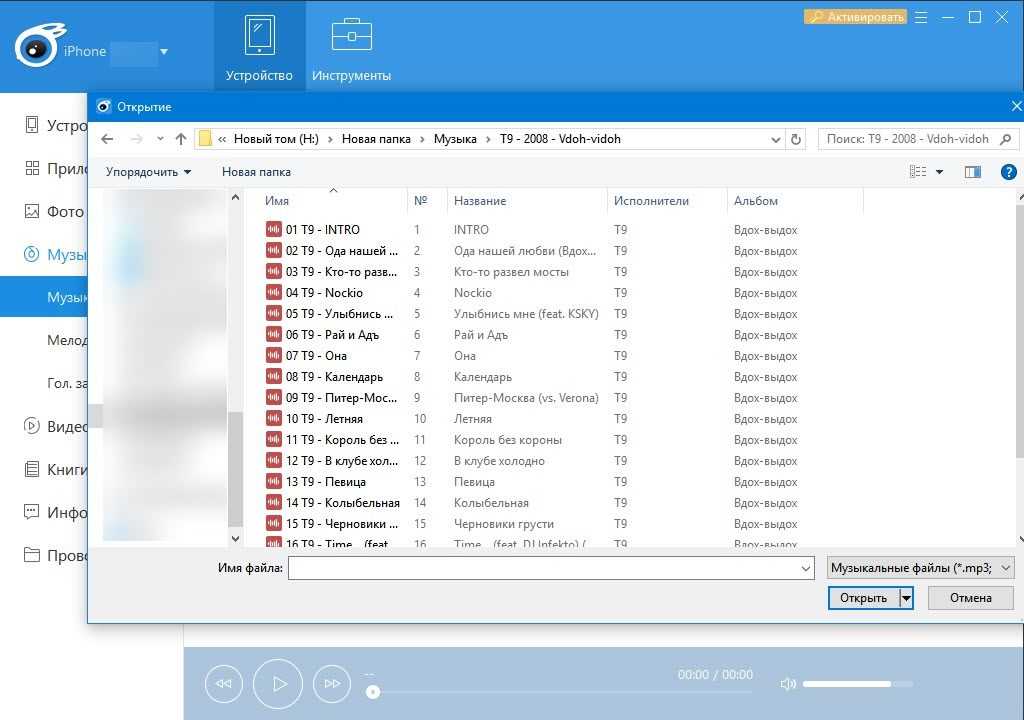Click the Имя файла input field
Screen dimensions: 1024x720
[550, 568]
